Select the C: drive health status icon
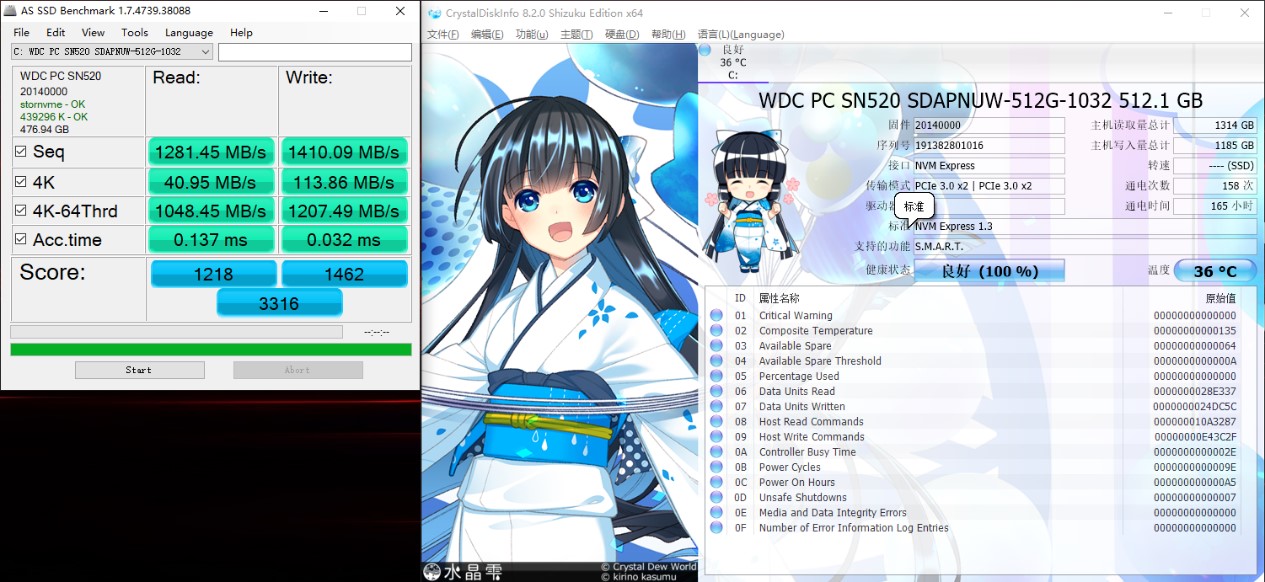 pos(705,50)
